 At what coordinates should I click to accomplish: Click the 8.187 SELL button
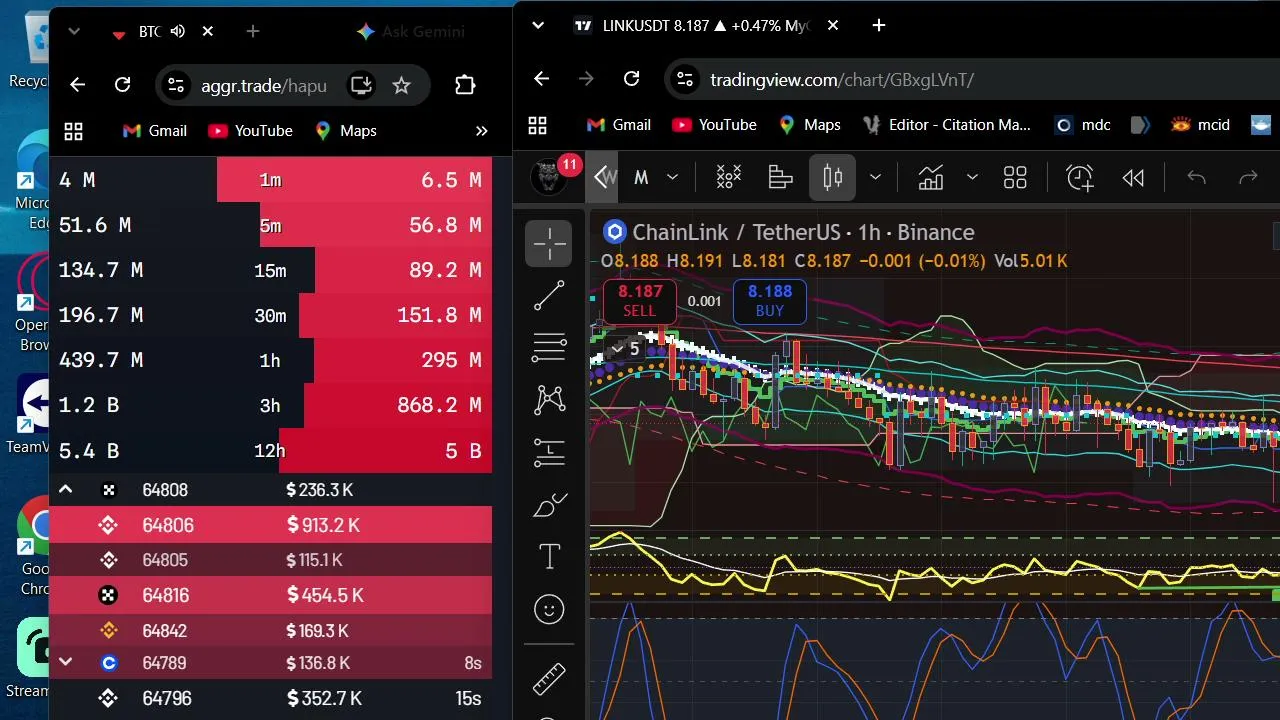coord(640,301)
